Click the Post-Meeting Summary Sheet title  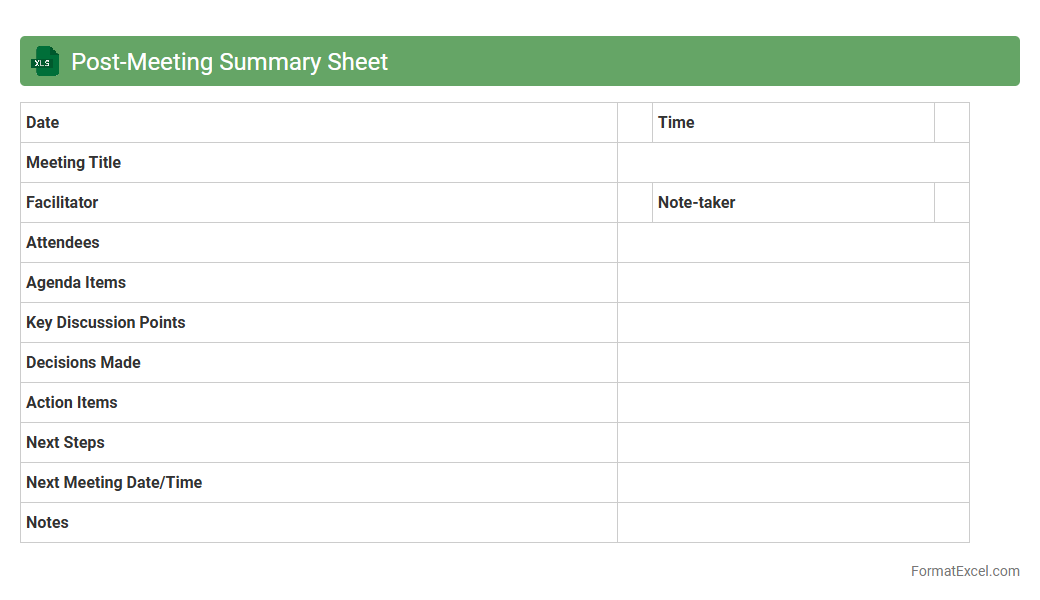pyautogui.click(x=229, y=62)
